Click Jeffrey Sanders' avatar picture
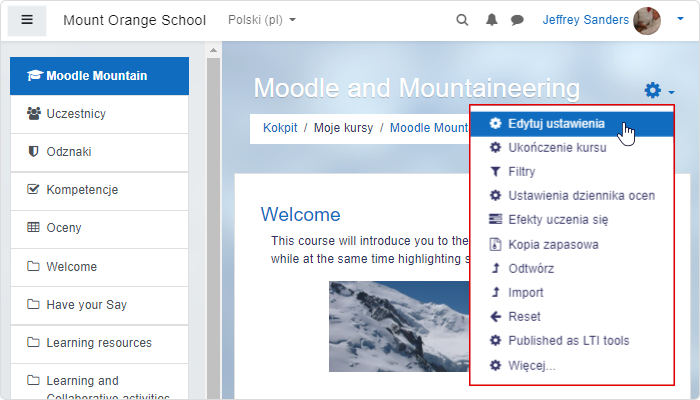Image resolution: width=700 pixels, height=400 pixels. (647, 21)
